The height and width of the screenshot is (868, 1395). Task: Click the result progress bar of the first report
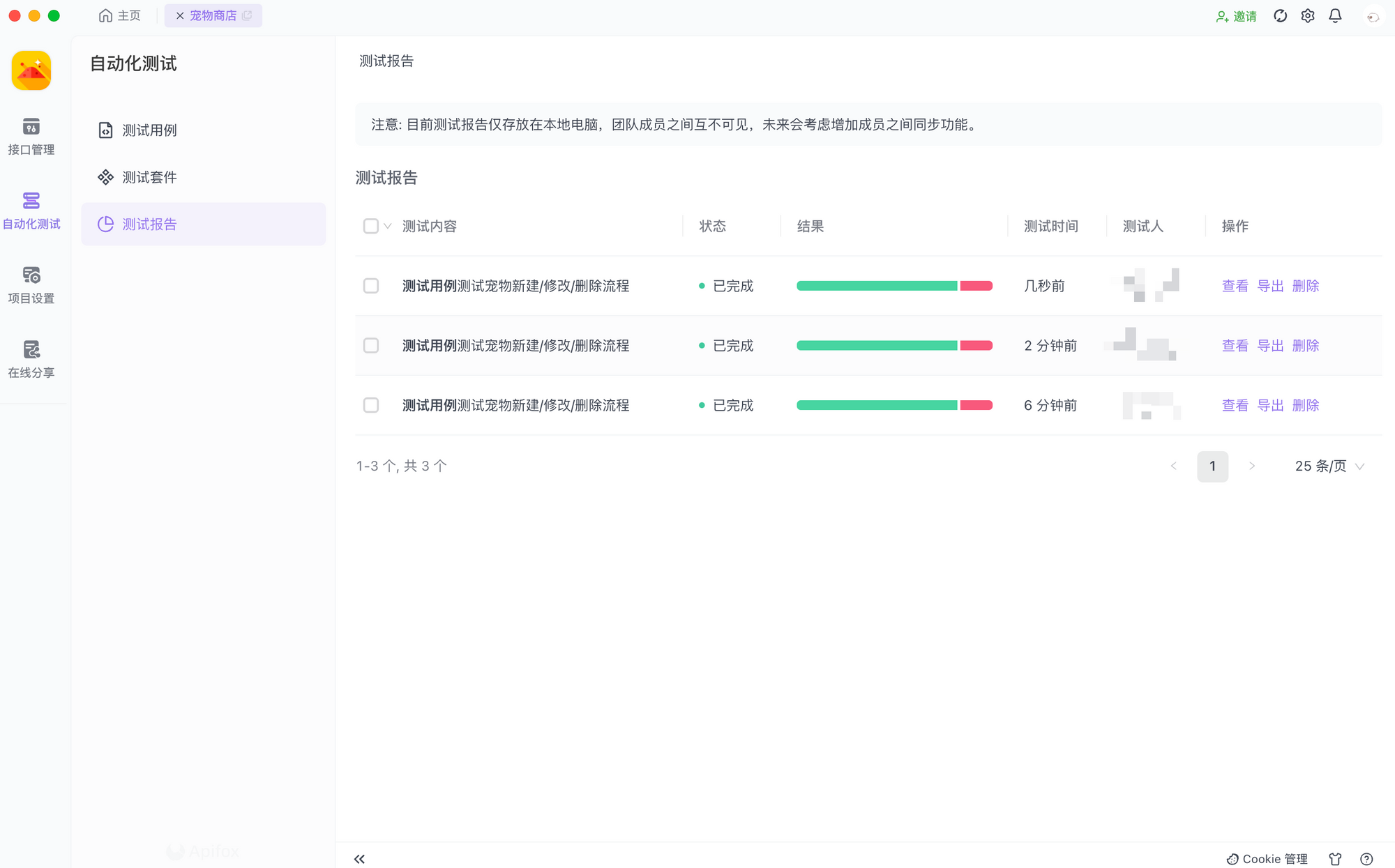tap(895, 286)
